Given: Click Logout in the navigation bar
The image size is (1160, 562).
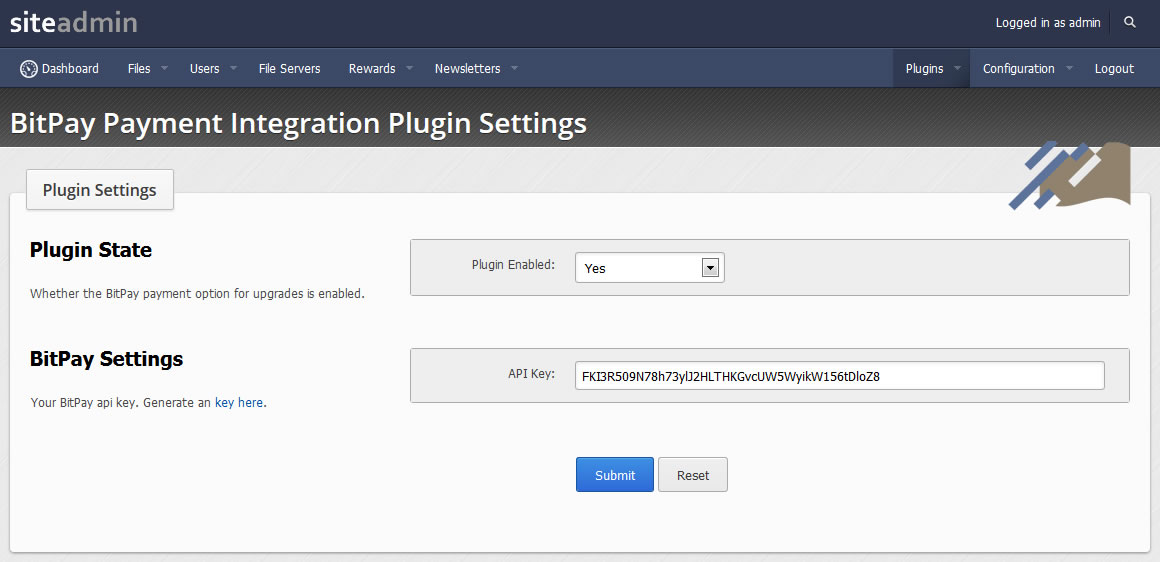Looking at the screenshot, I should point(1114,69).
